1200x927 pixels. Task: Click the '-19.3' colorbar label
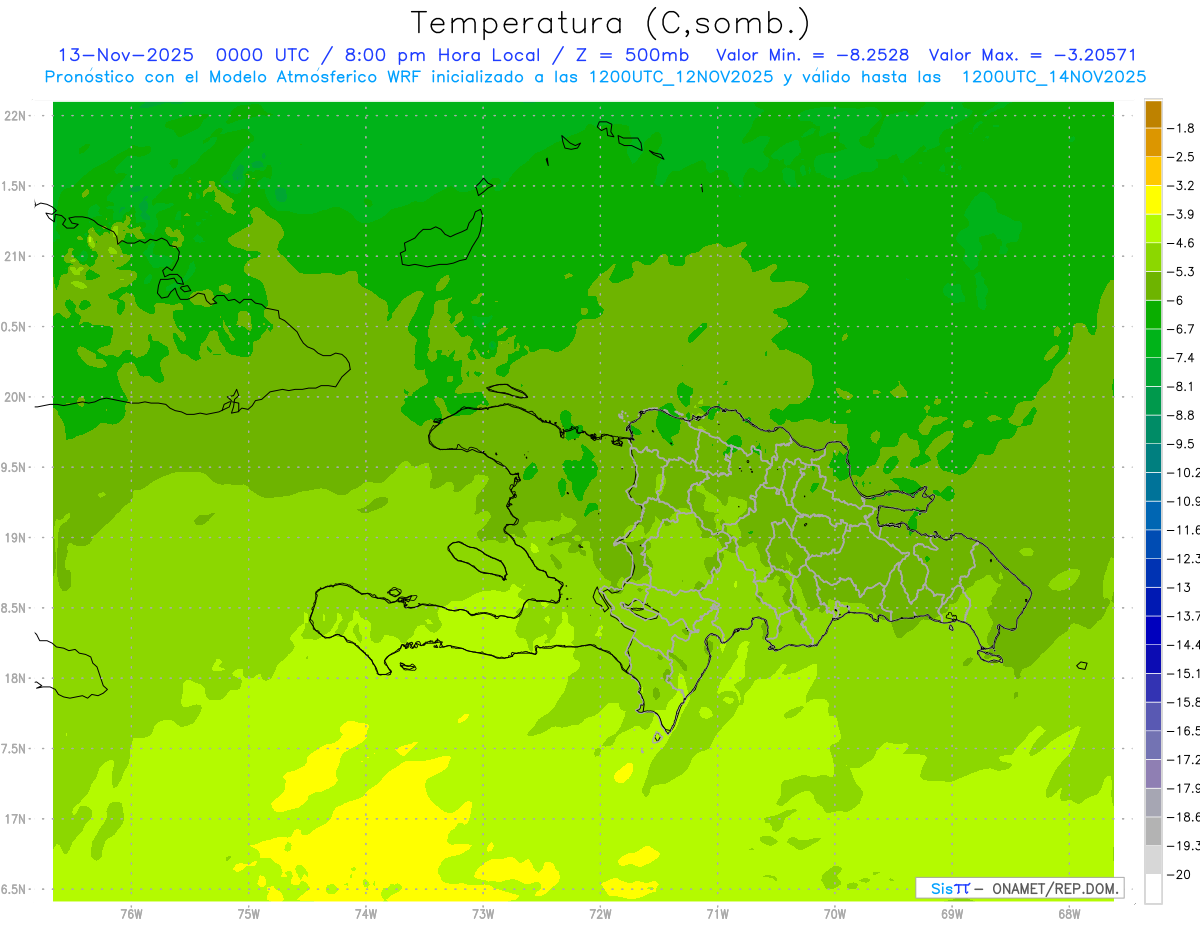click(1186, 846)
